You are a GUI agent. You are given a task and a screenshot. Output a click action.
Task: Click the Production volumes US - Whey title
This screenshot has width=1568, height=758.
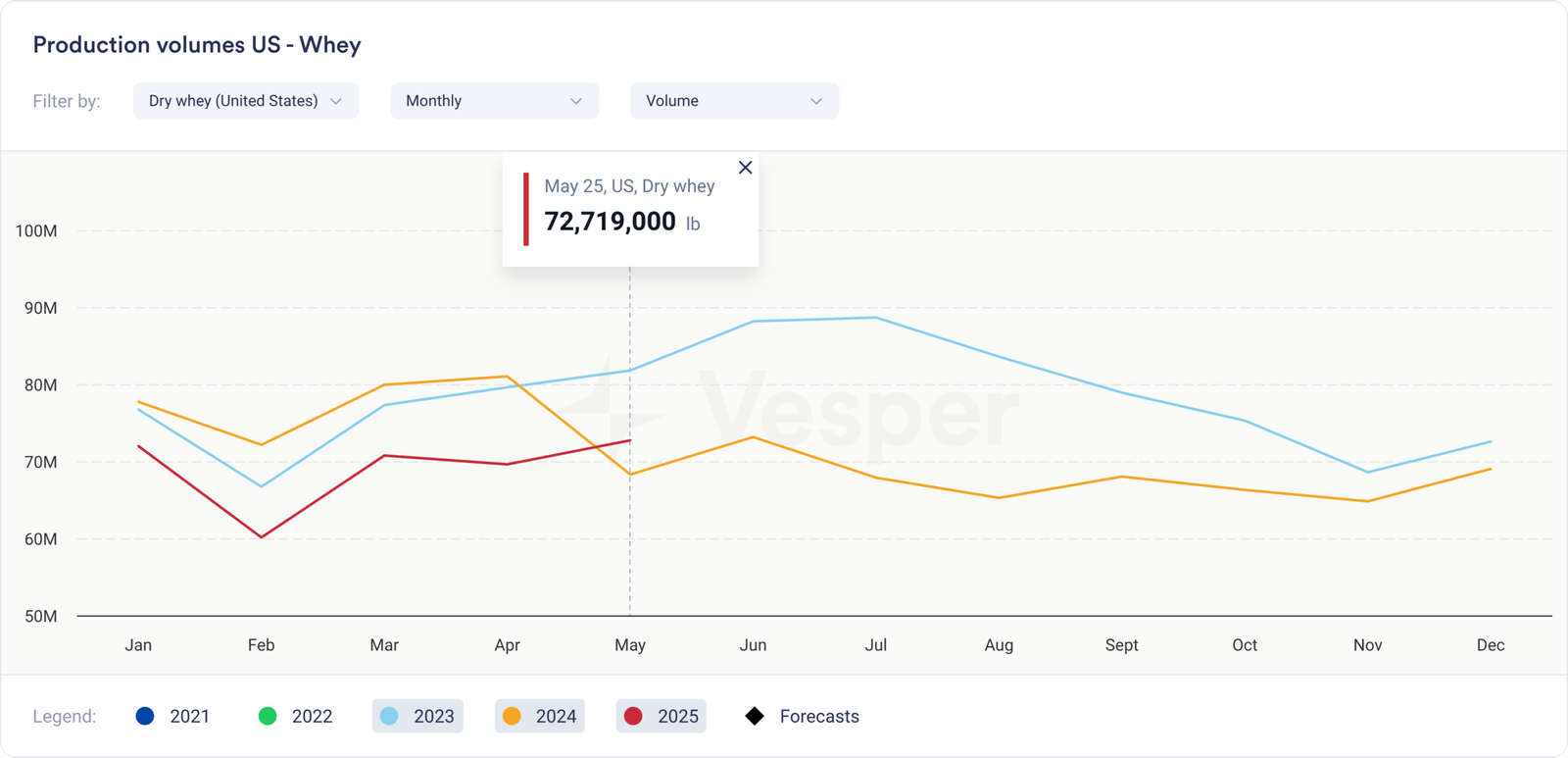coord(197,45)
